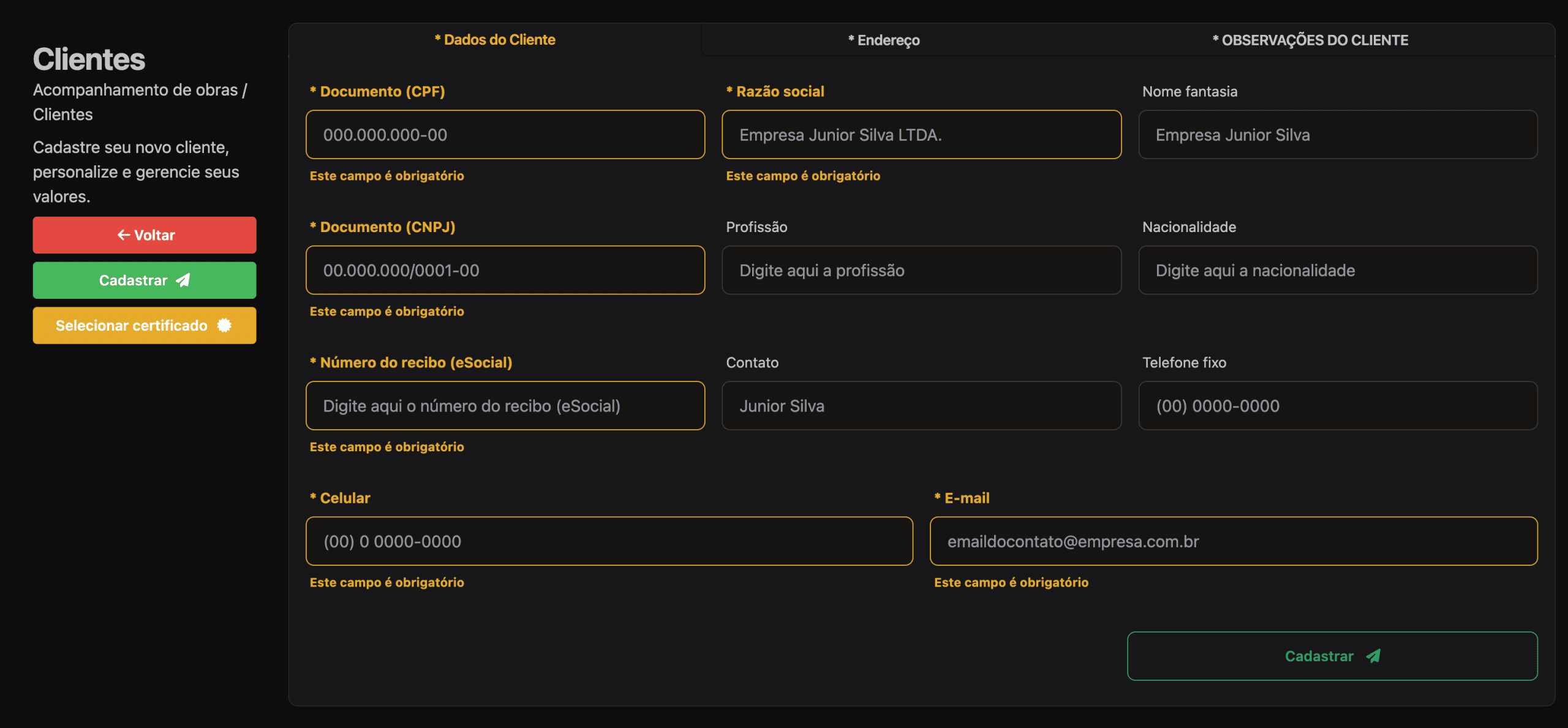Click the Celular phone input
The image size is (1568, 728).
[x=609, y=541]
